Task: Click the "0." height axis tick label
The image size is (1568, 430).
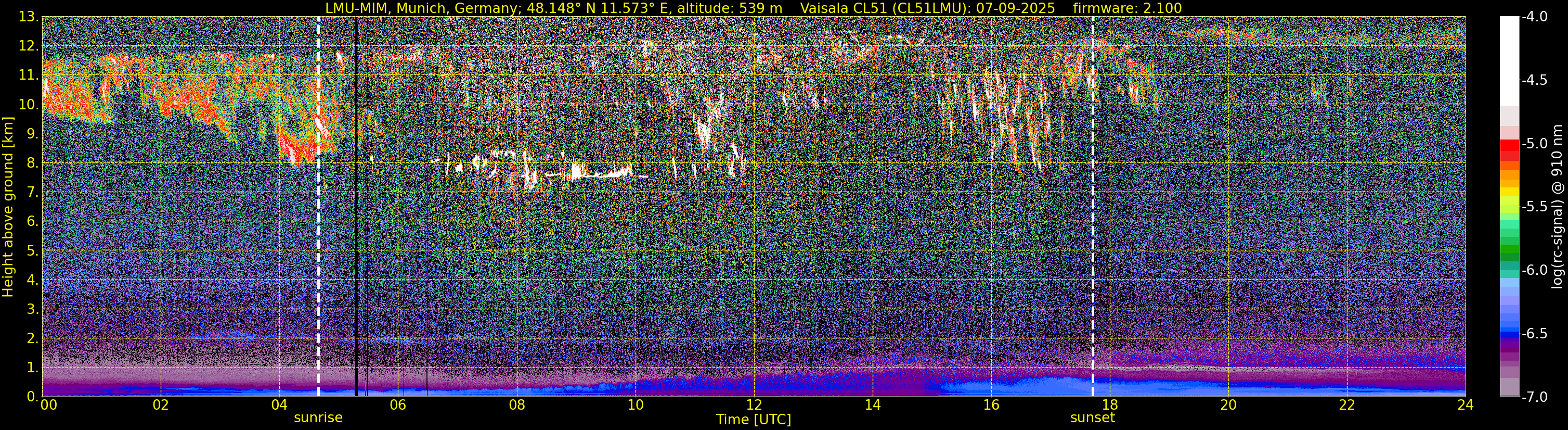Action: [x=33, y=397]
